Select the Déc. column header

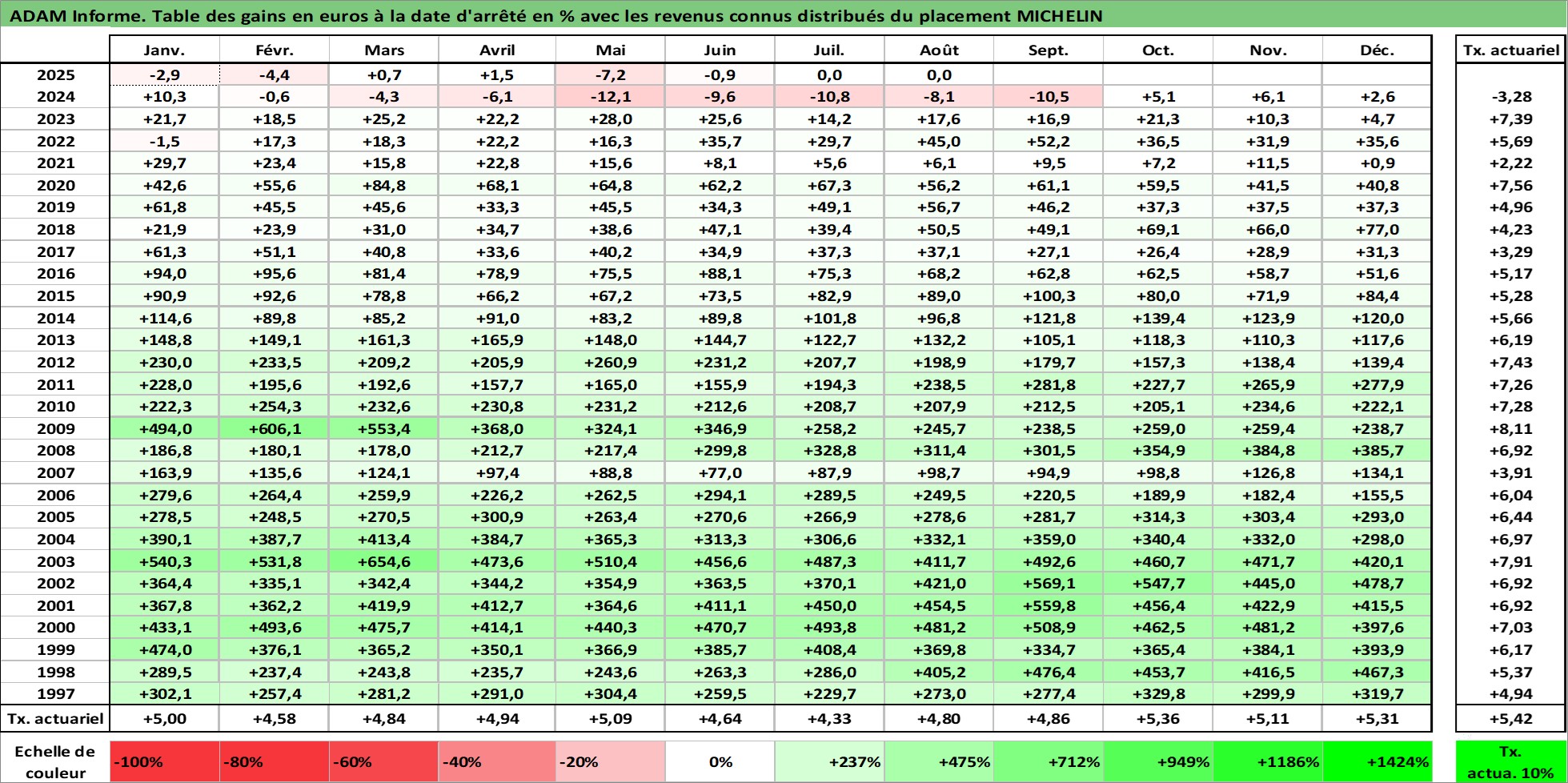(x=1378, y=50)
